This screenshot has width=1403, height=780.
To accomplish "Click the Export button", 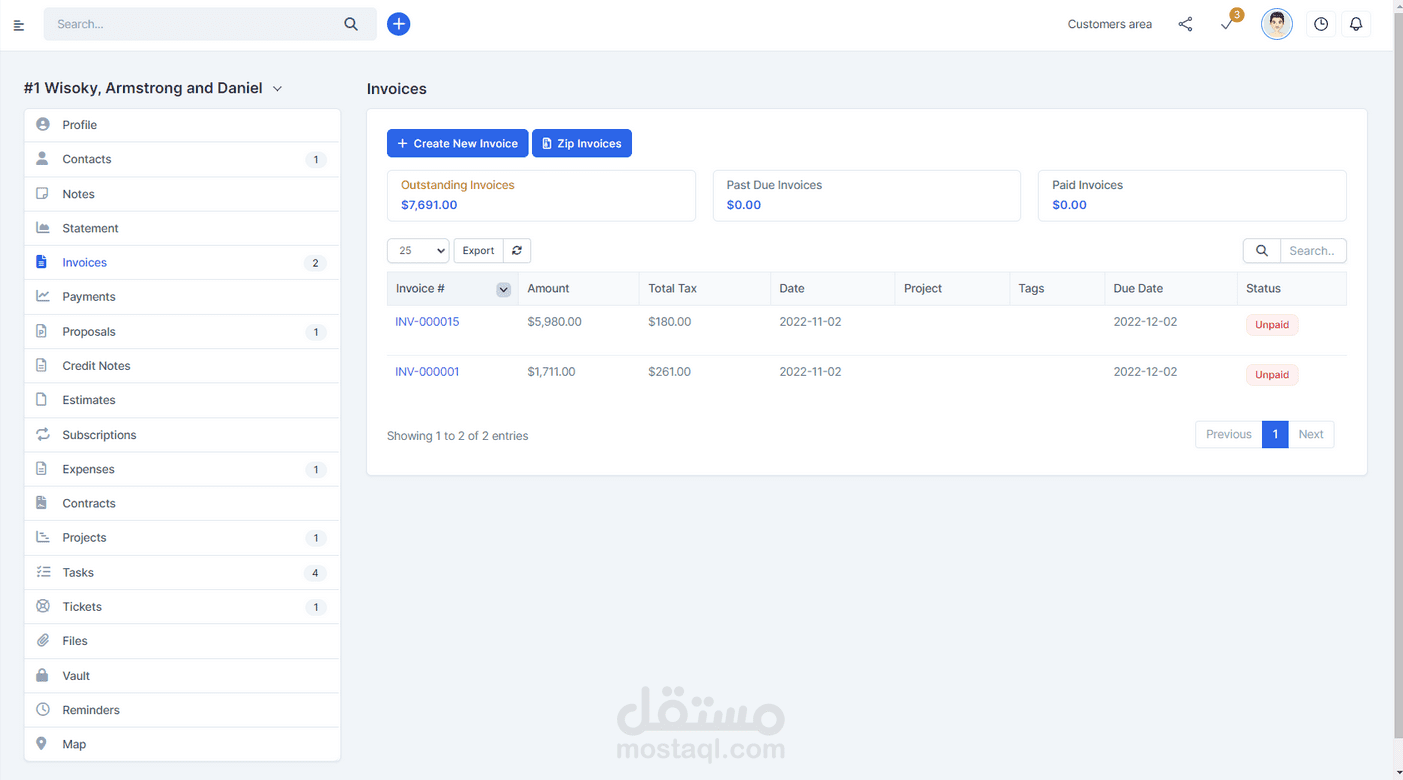I will click(x=478, y=250).
